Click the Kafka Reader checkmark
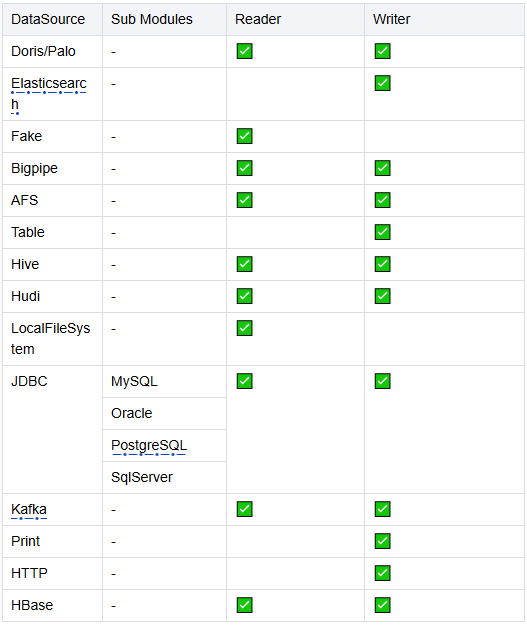The width and height of the screenshot is (527, 625). pyautogui.click(x=244, y=509)
